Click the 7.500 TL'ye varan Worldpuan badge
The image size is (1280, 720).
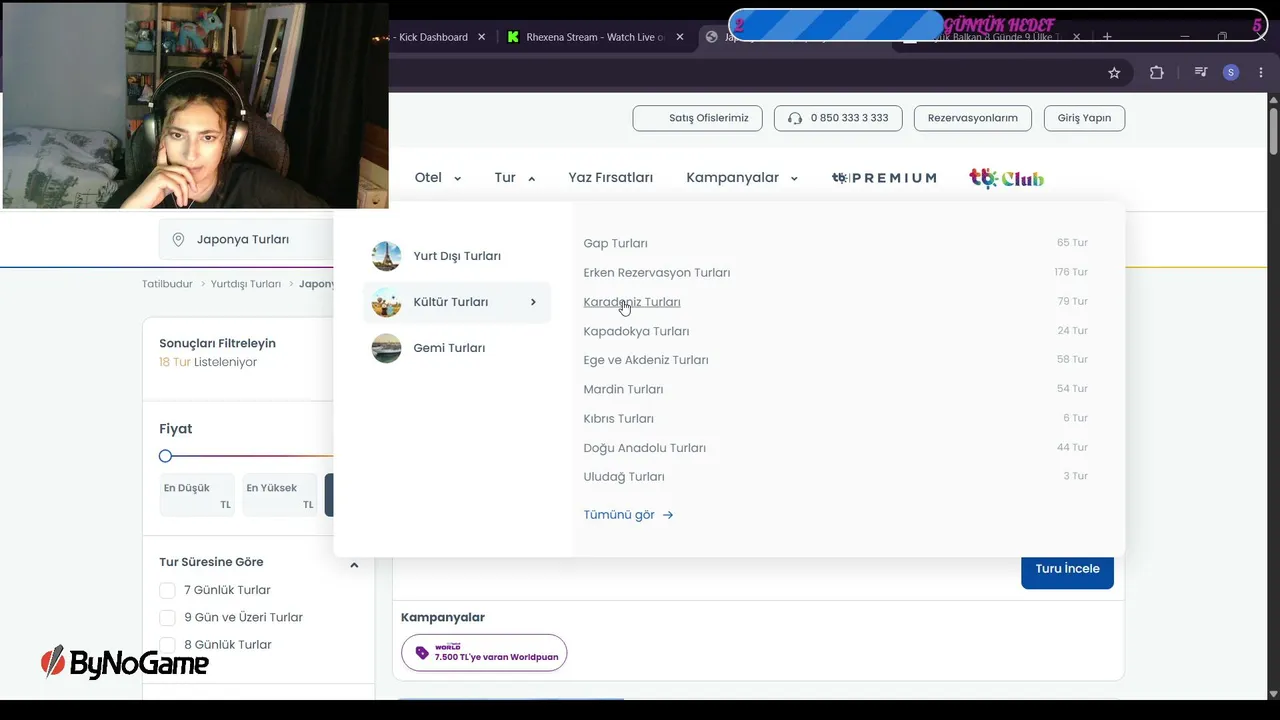484,653
